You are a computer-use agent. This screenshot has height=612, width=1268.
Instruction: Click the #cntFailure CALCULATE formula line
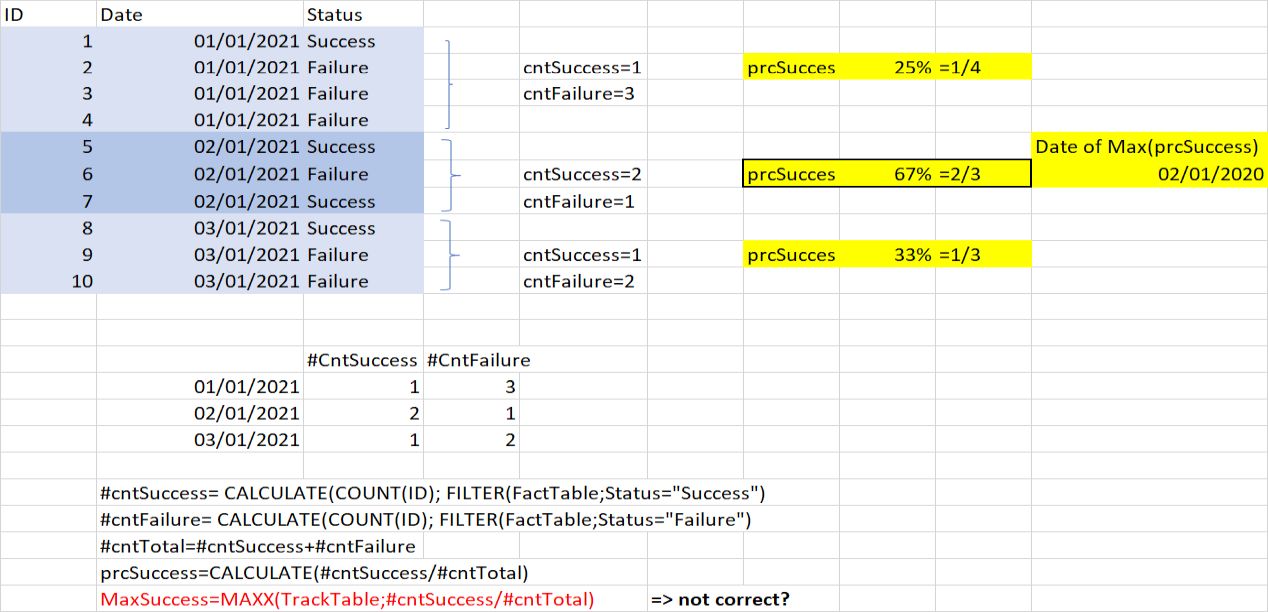tap(426, 519)
